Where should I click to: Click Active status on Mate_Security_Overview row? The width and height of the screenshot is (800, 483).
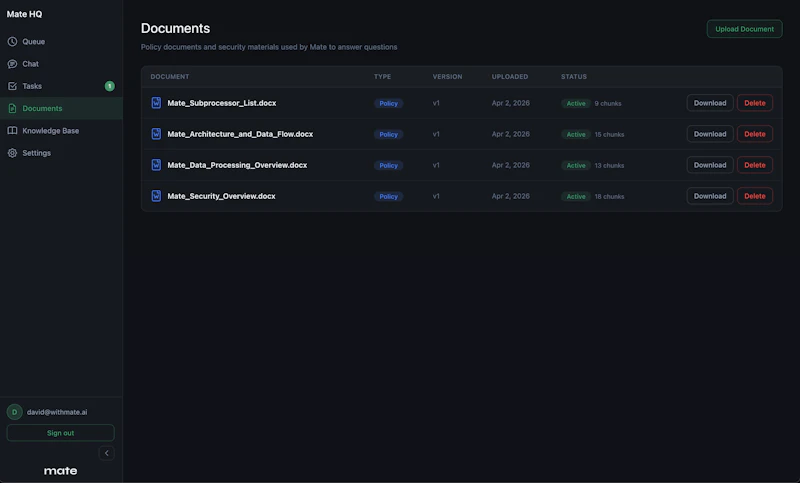576,196
